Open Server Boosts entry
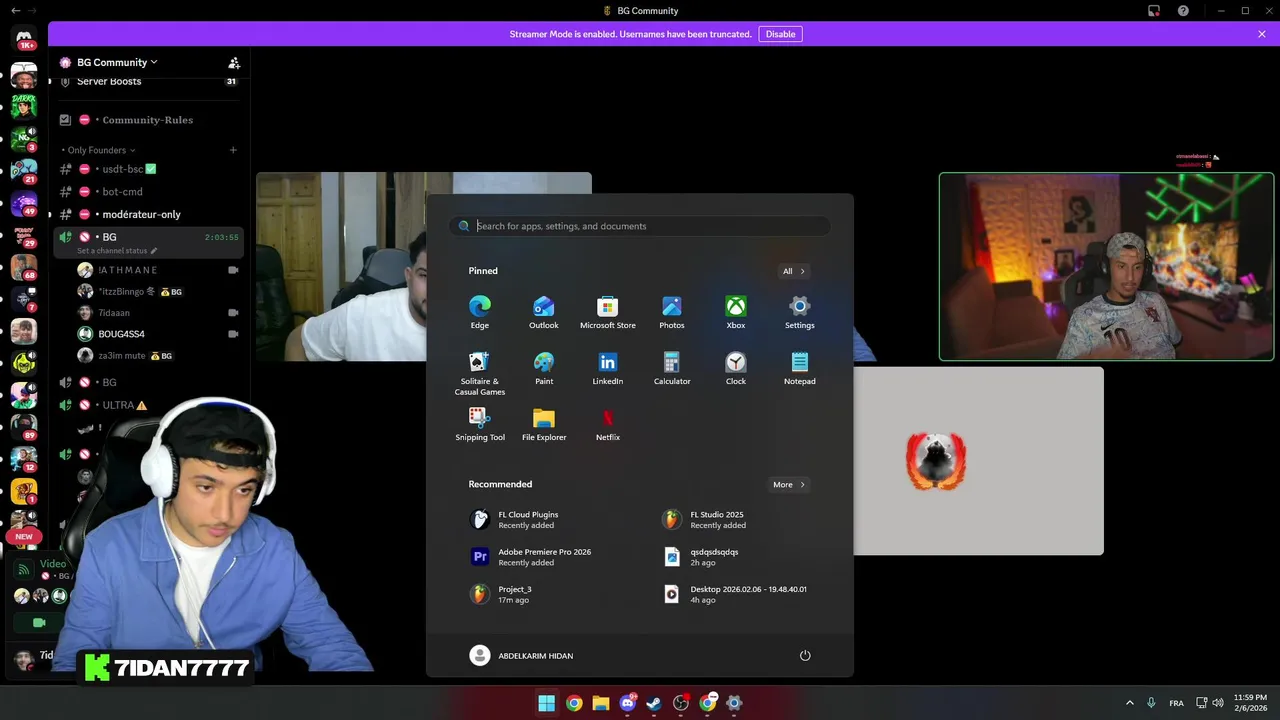Image resolution: width=1280 pixels, height=720 pixels. coord(150,81)
